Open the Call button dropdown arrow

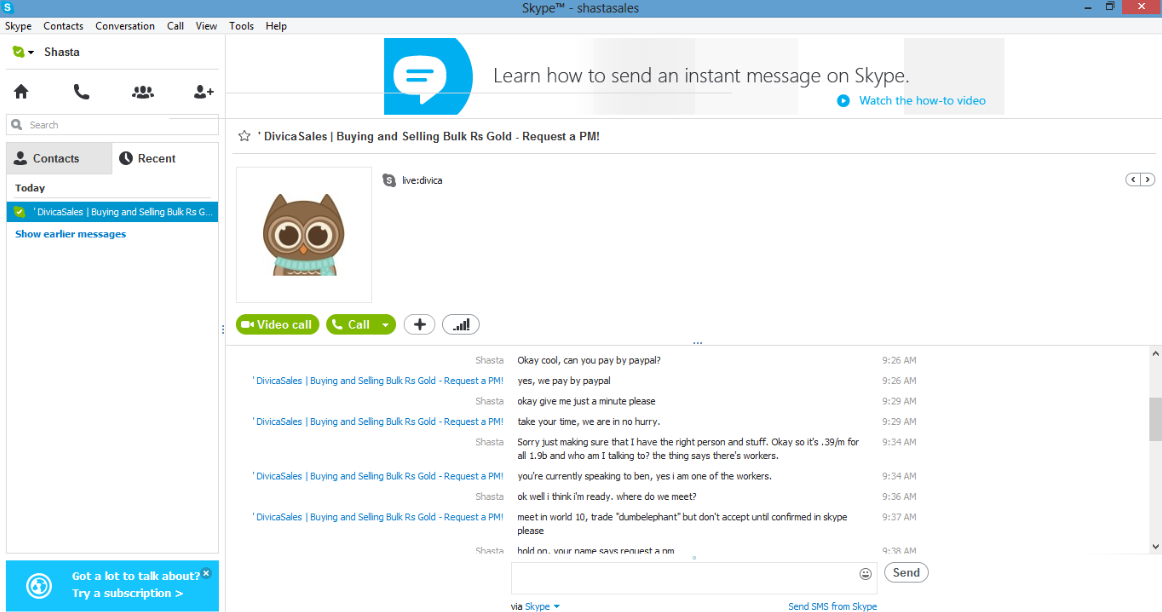coord(385,325)
